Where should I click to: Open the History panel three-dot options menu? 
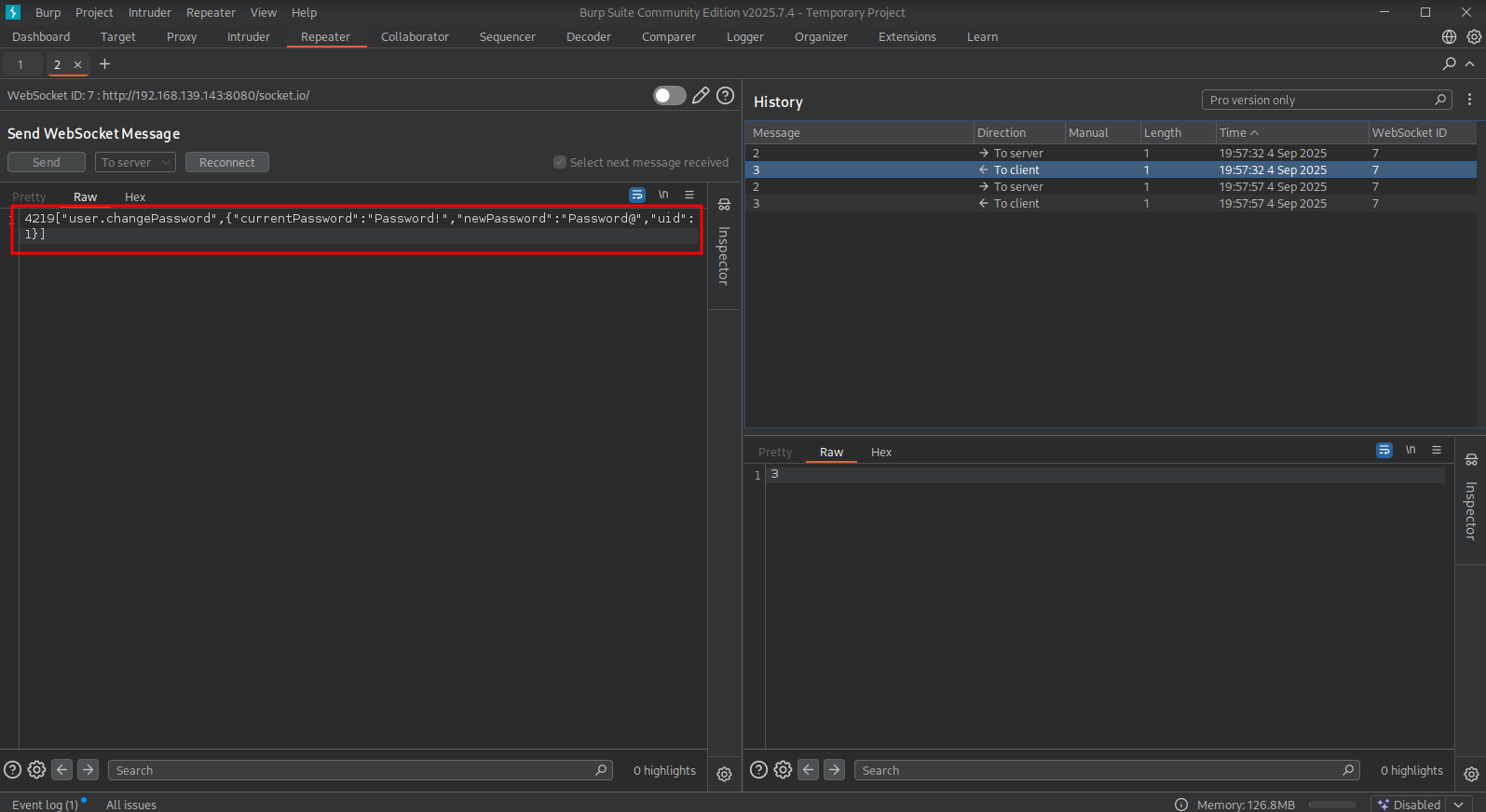pyautogui.click(x=1469, y=100)
